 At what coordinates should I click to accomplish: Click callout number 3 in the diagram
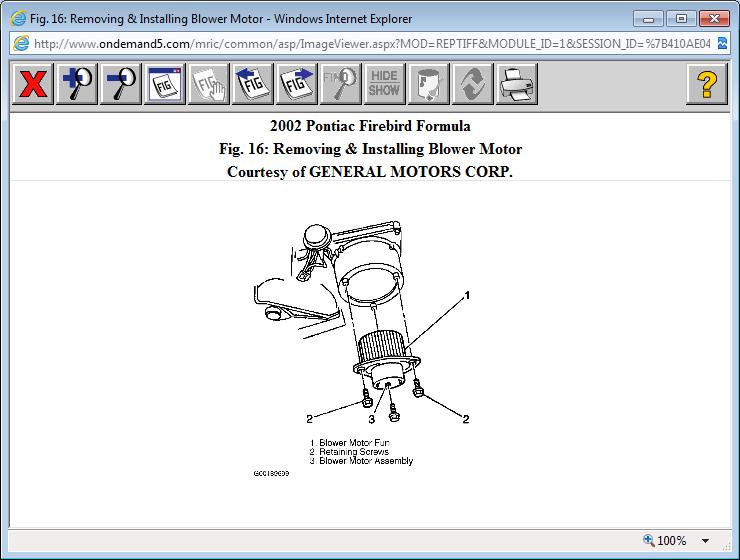pos(372,419)
